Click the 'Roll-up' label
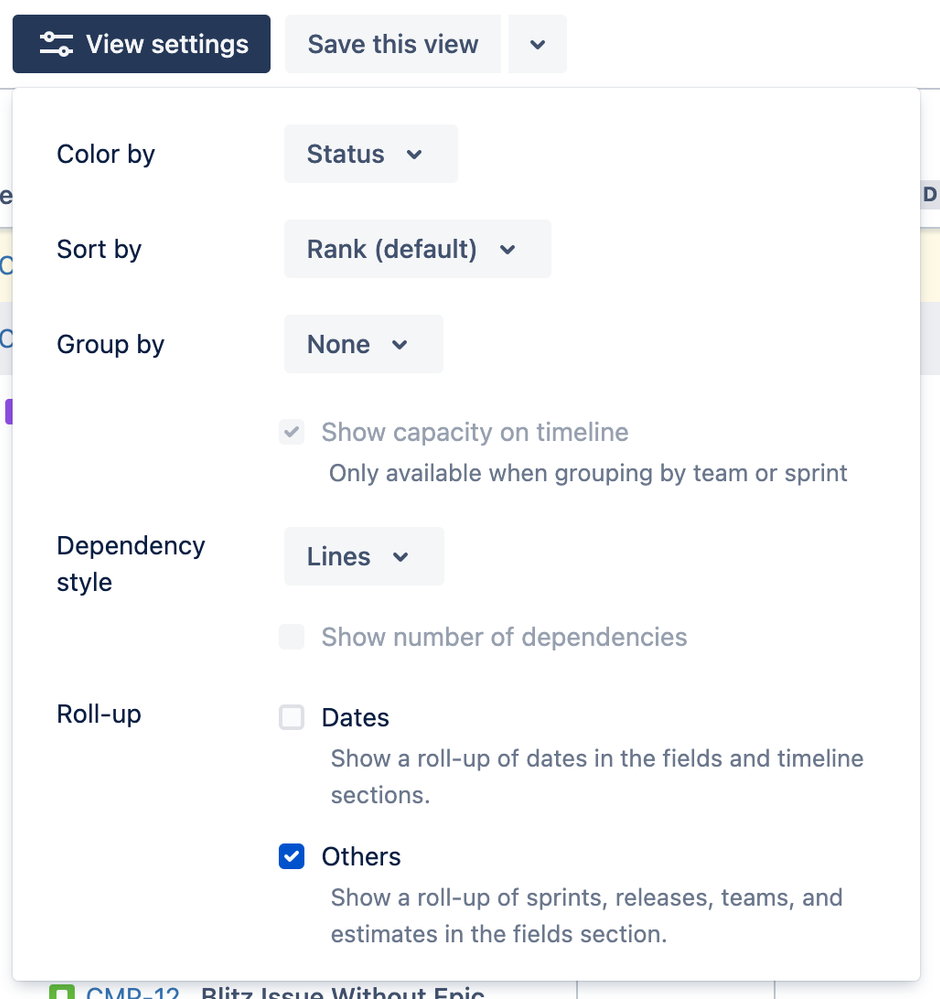 coord(99,714)
